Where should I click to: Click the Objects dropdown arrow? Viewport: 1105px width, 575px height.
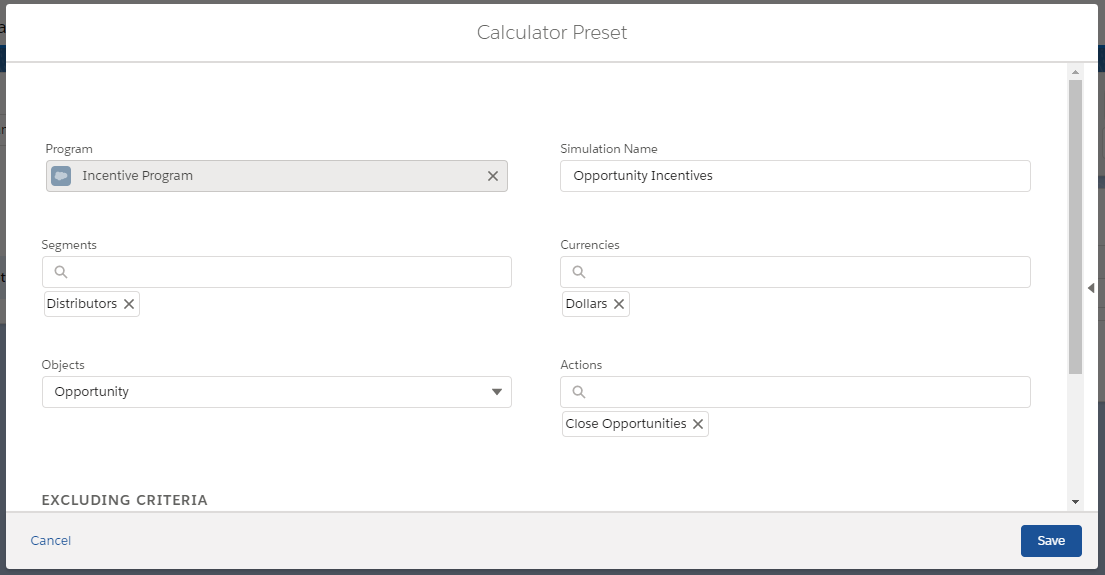point(497,392)
